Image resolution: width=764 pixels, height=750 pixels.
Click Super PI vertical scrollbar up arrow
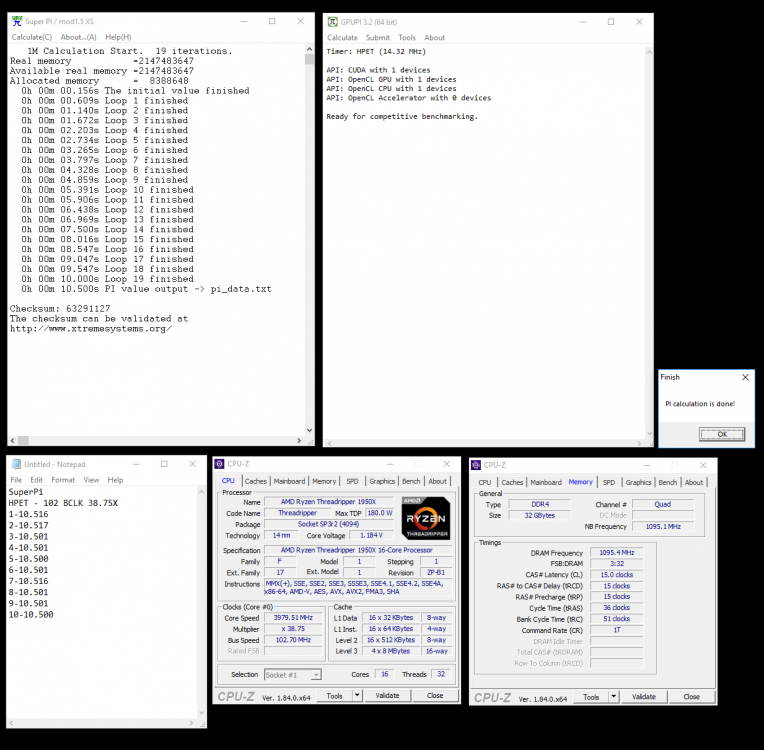(309, 49)
